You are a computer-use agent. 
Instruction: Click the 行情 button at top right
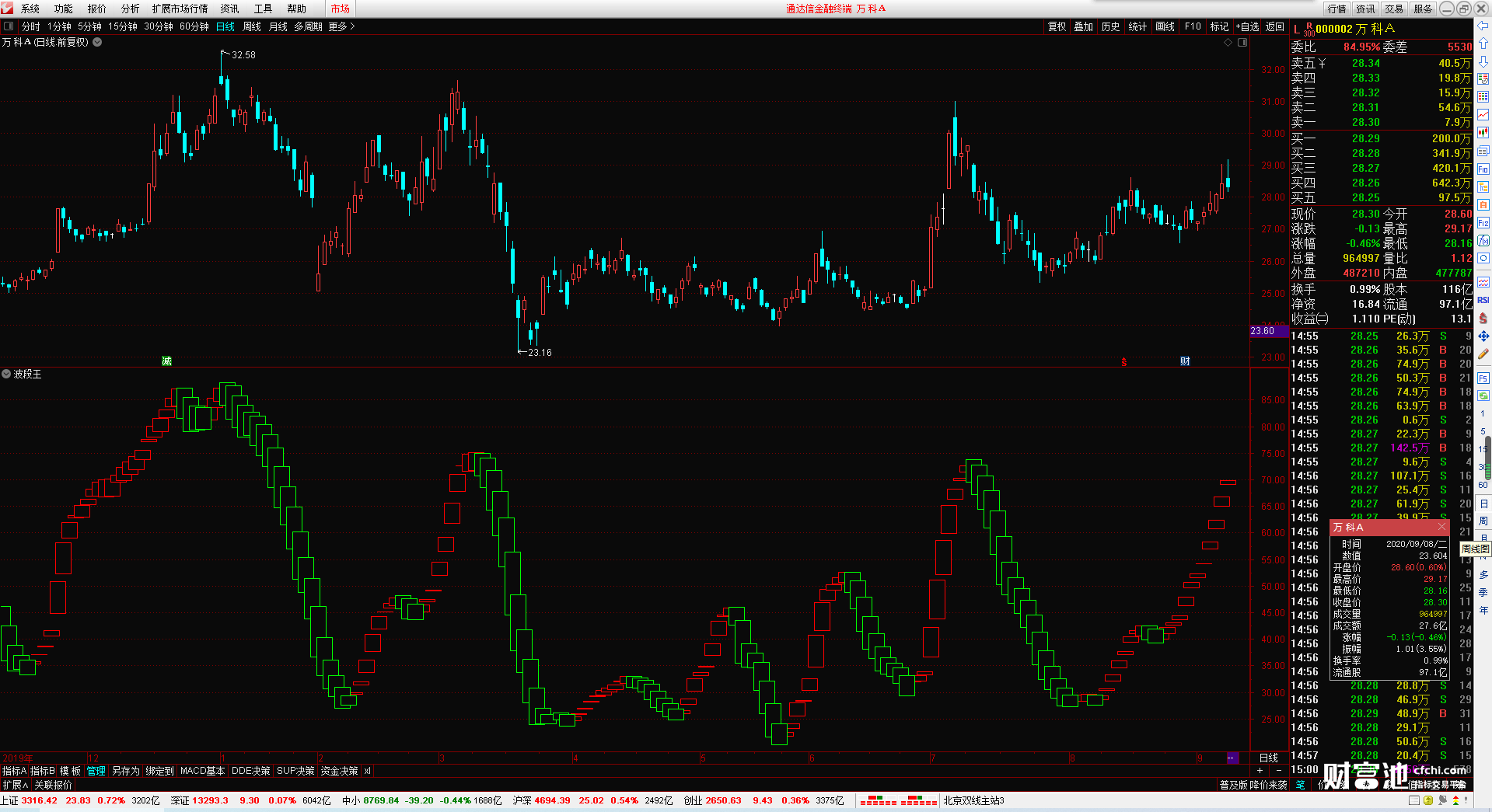(x=1337, y=9)
